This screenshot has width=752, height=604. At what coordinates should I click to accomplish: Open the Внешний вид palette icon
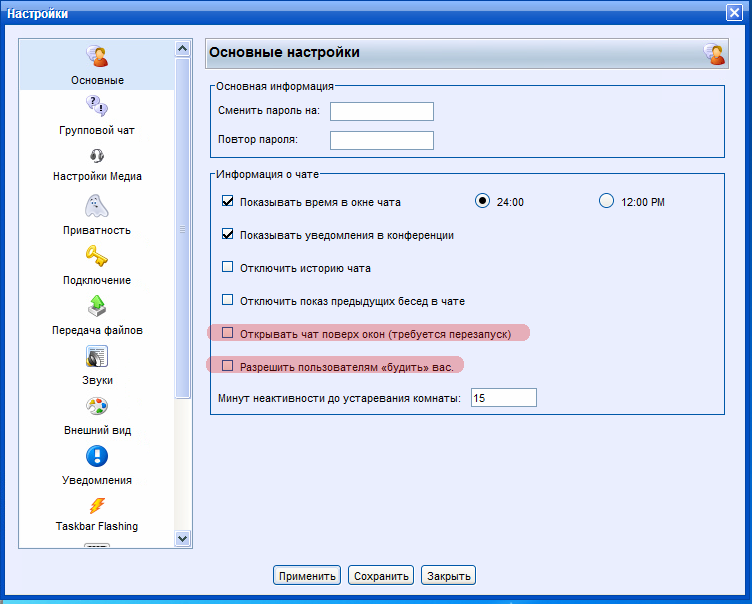[x=97, y=406]
